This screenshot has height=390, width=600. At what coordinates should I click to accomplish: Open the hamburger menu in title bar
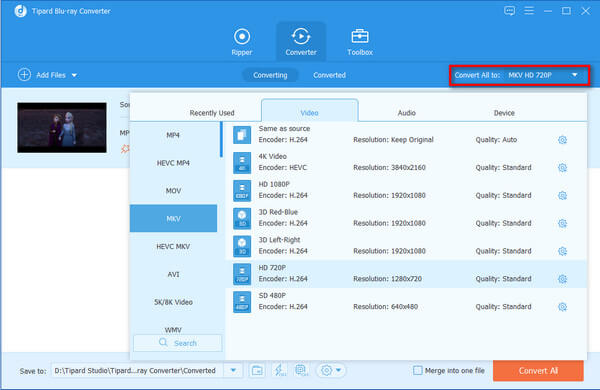pyautogui.click(x=529, y=11)
